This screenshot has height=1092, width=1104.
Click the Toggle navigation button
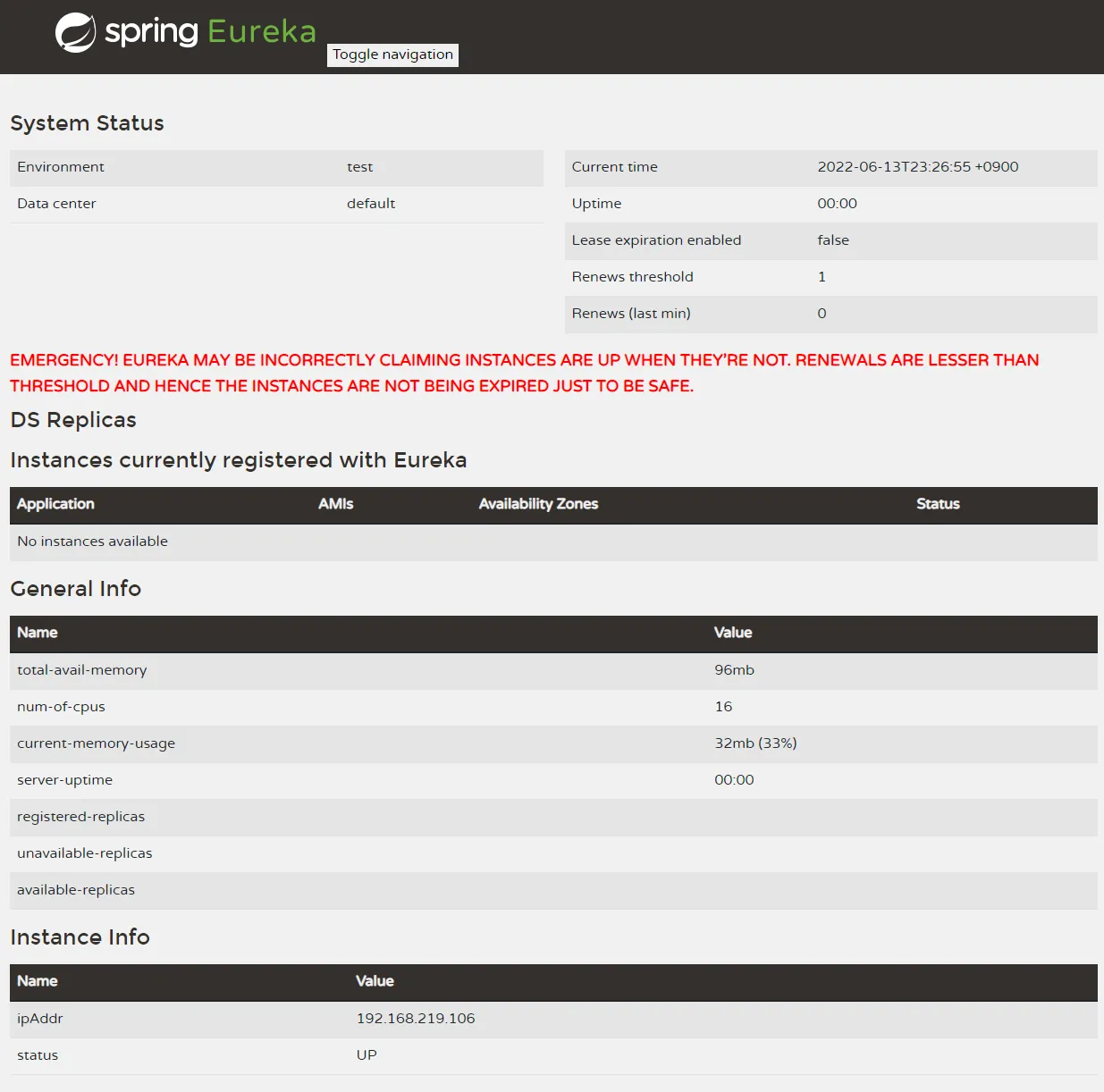point(392,55)
